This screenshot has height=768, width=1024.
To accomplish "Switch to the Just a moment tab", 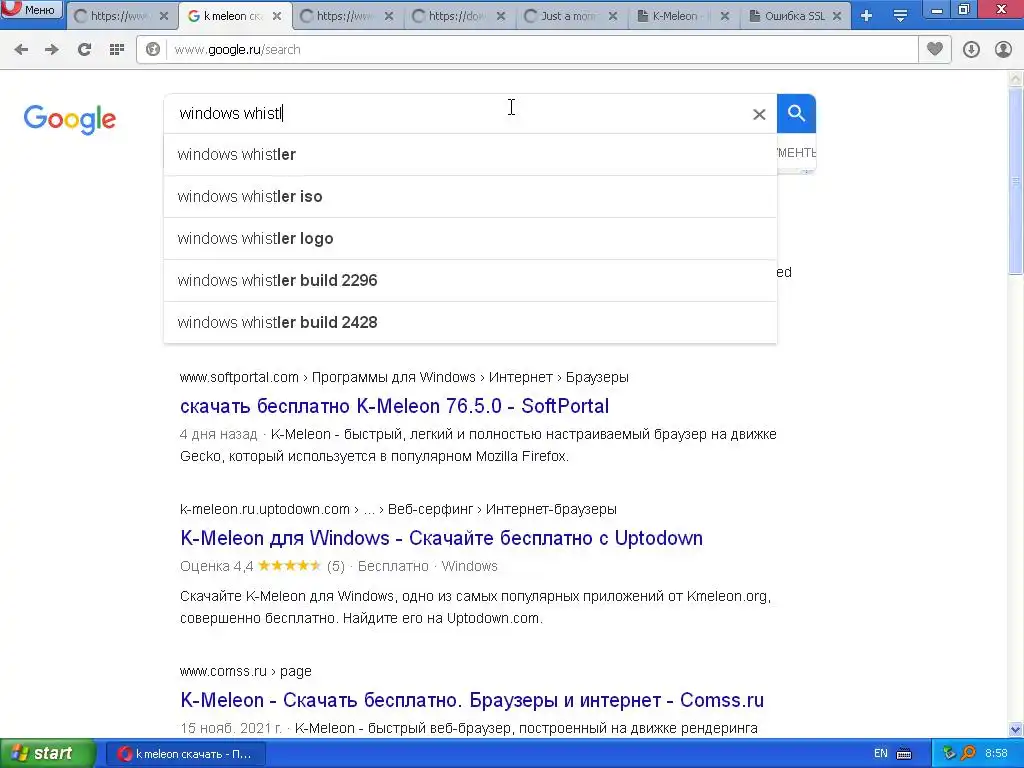I will 571,16.
